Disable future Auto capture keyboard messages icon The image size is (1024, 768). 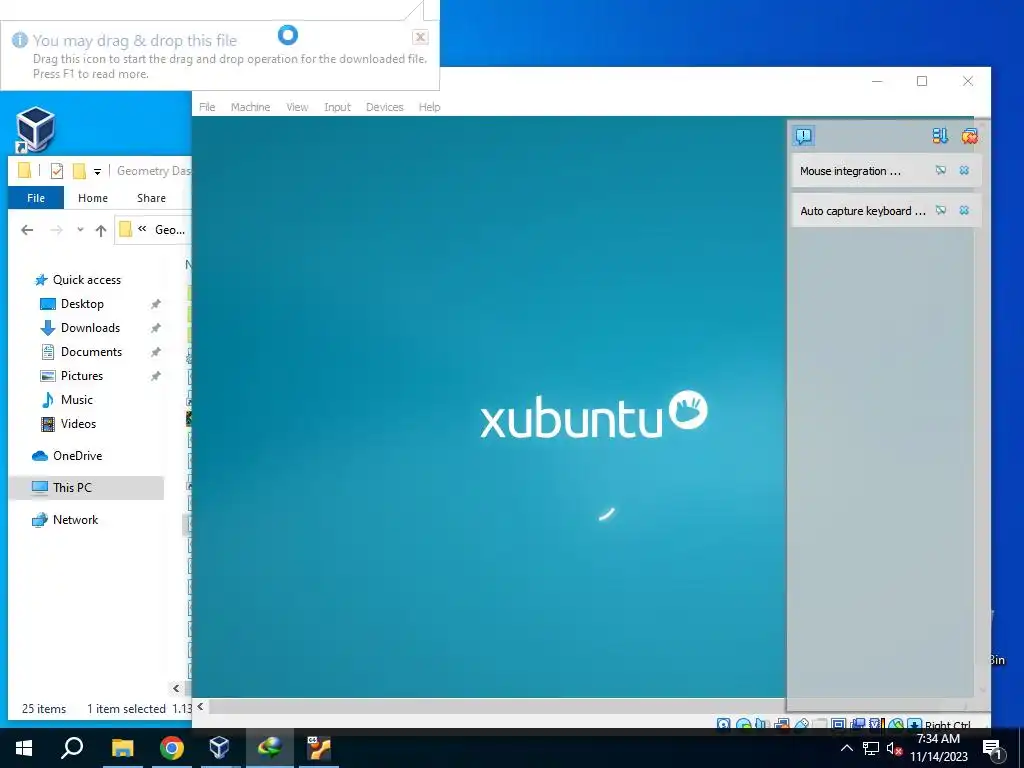pyautogui.click(x=940, y=210)
